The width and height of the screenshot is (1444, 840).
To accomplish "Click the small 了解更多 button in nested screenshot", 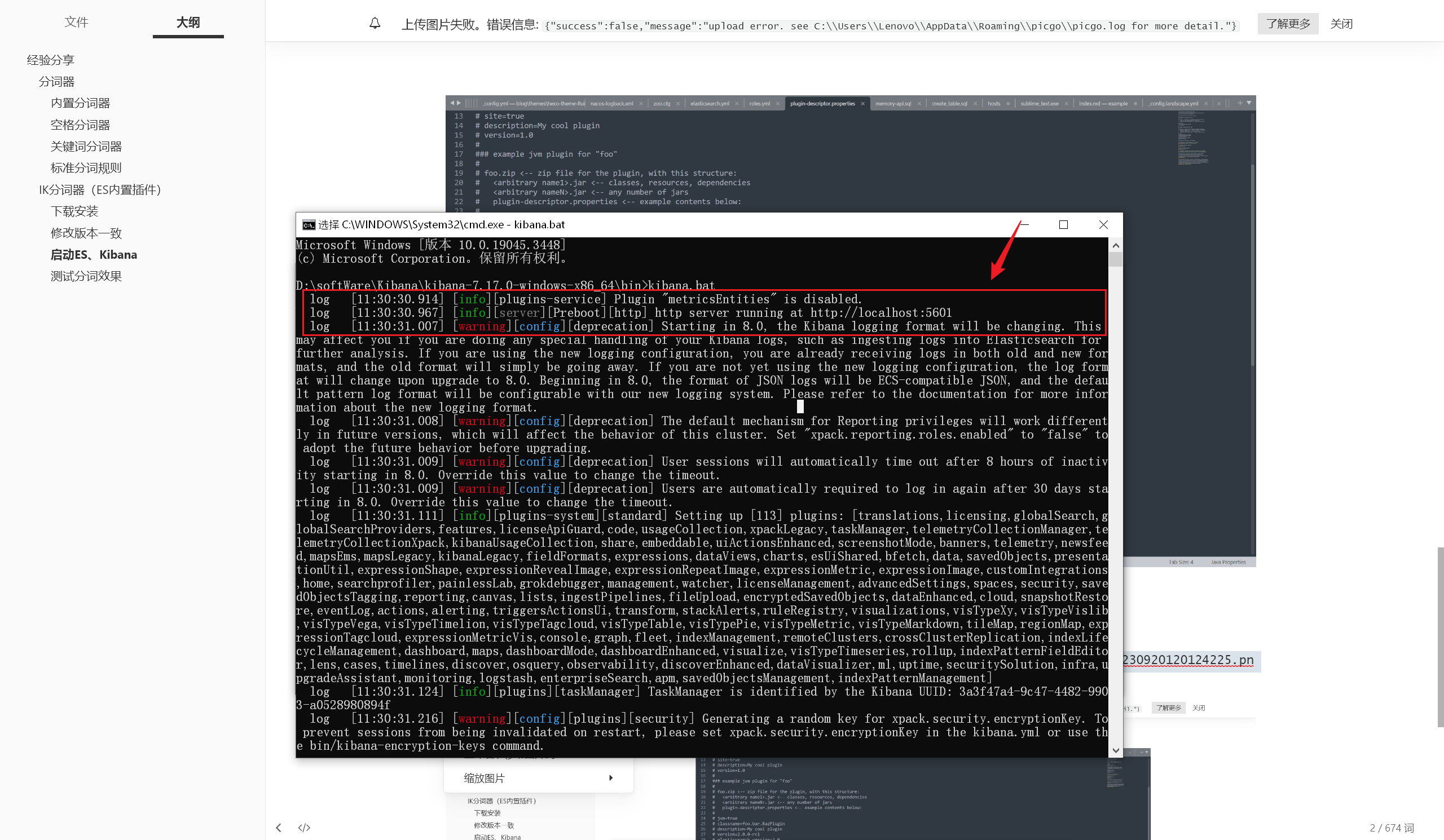I will [x=1168, y=708].
